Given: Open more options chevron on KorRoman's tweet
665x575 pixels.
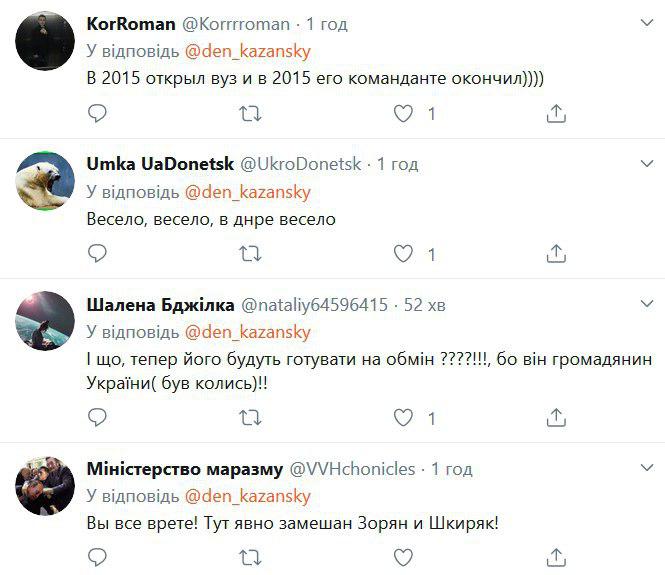Looking at the screenshot, I should tap(638, 24).
